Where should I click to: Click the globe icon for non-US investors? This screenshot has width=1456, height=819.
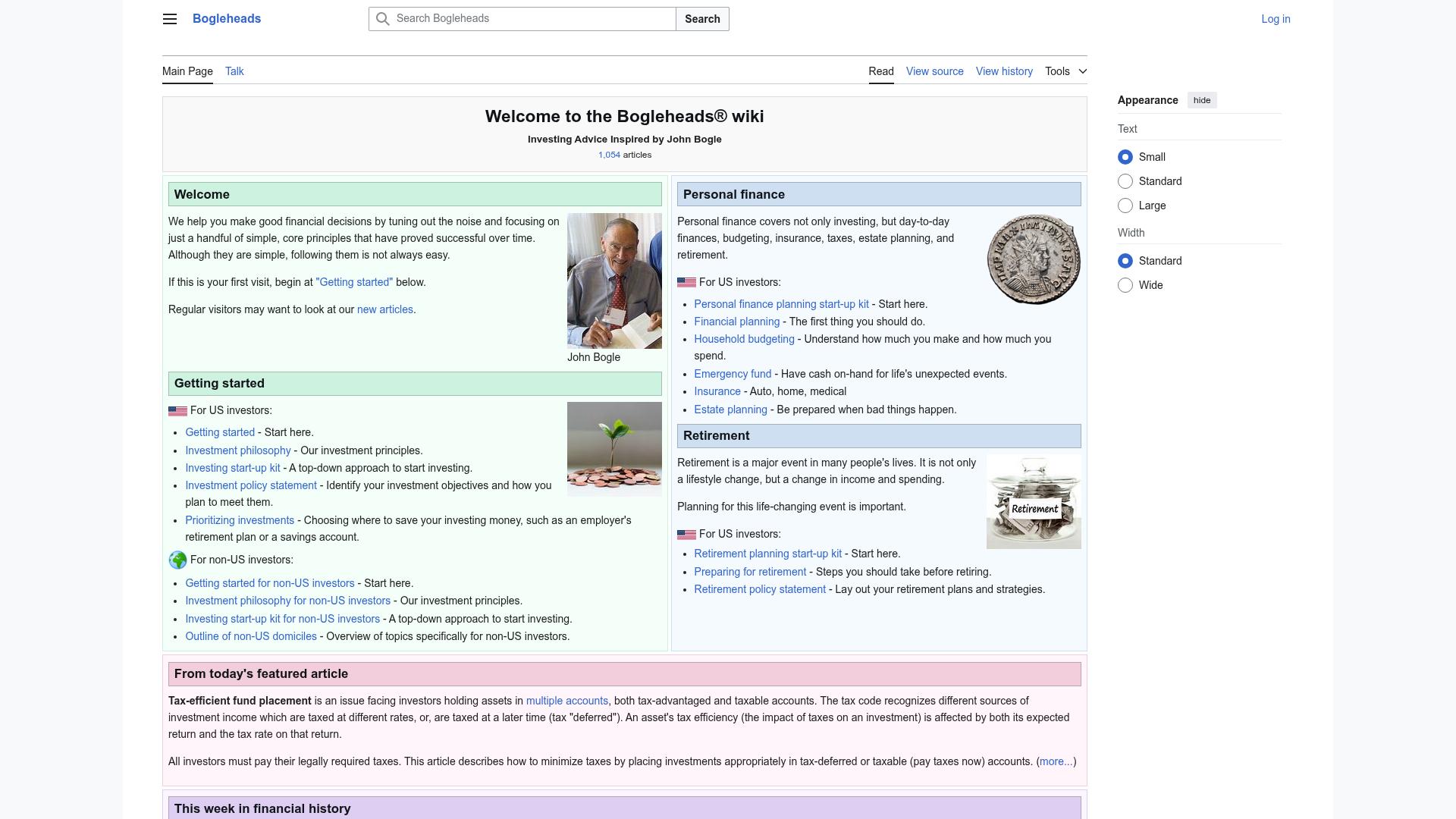tap(177, 560)
